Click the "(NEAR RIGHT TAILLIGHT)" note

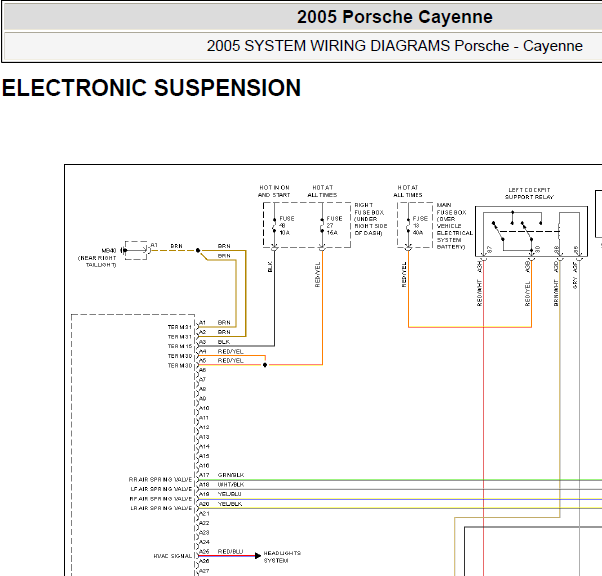pos(97,262)
